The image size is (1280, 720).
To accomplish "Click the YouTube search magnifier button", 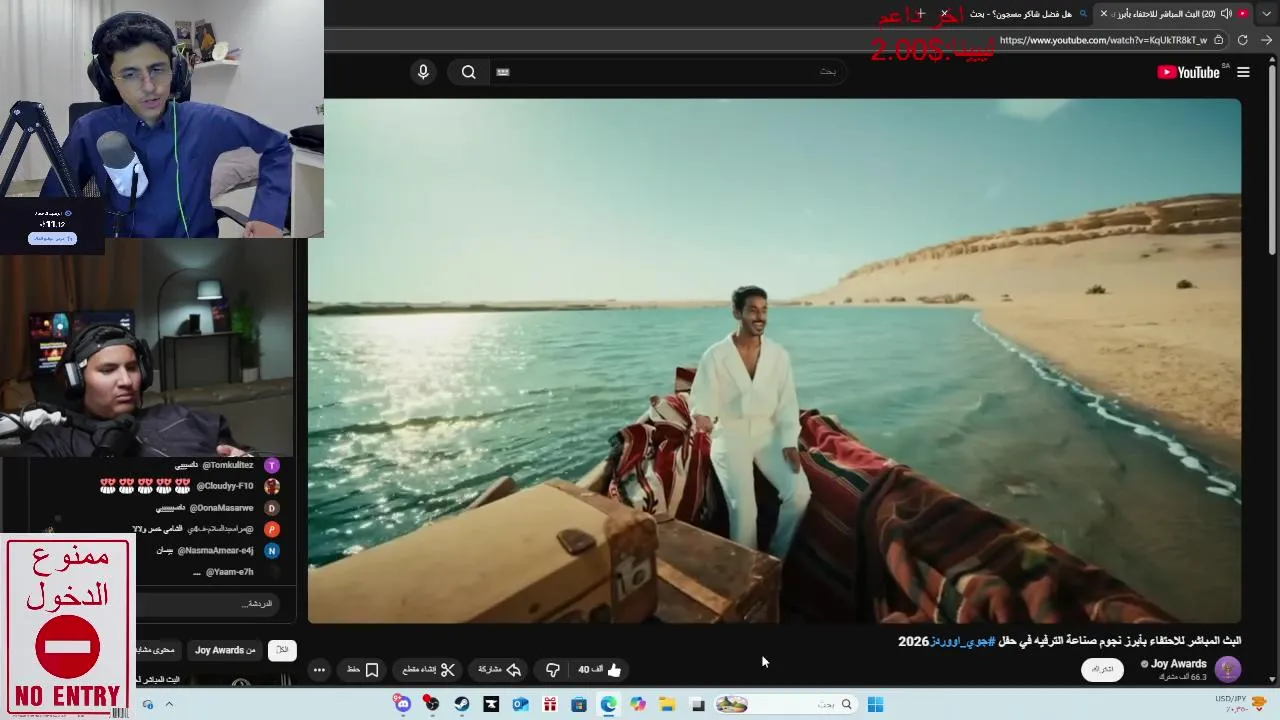I will (468, 72).
